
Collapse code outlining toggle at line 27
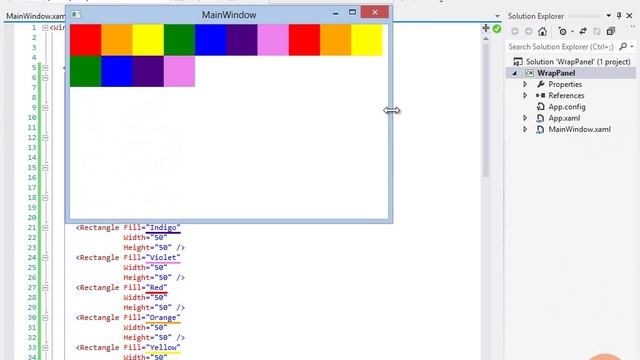tap(45, 288)
